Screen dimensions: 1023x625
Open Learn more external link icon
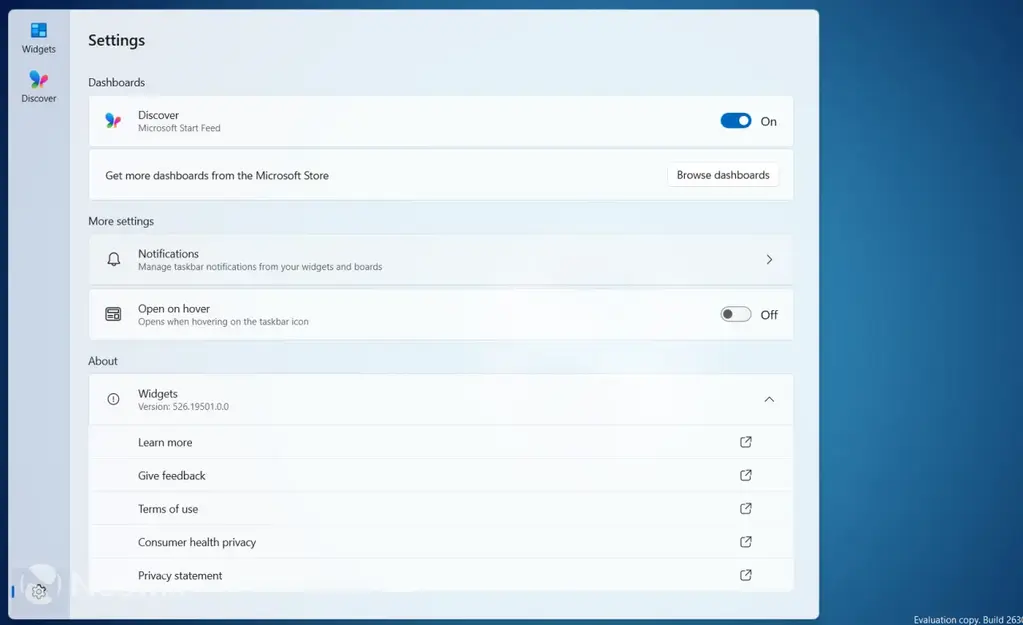(746, 442)
